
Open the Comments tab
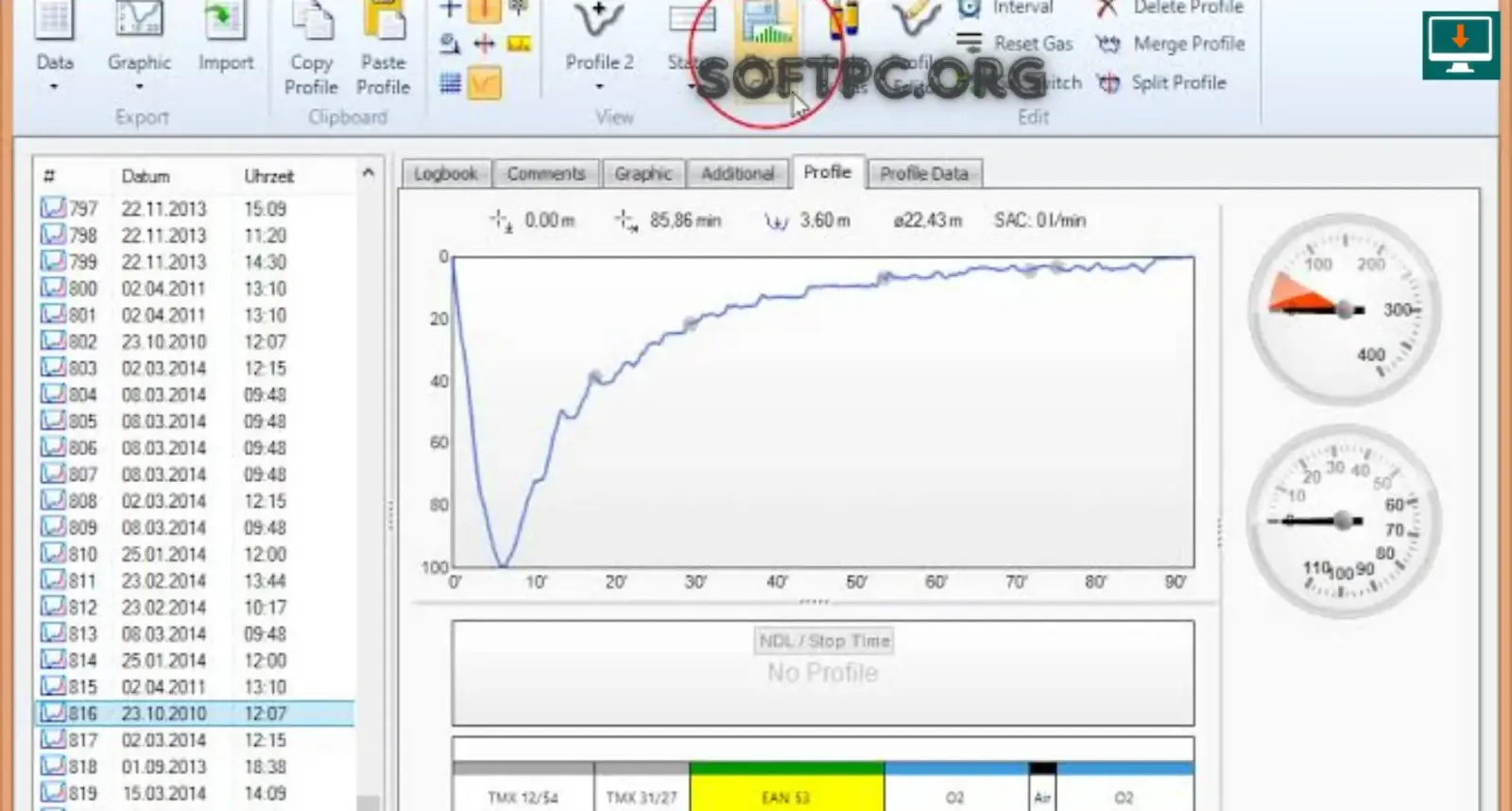pyautogui.click(x=546, y=174)
